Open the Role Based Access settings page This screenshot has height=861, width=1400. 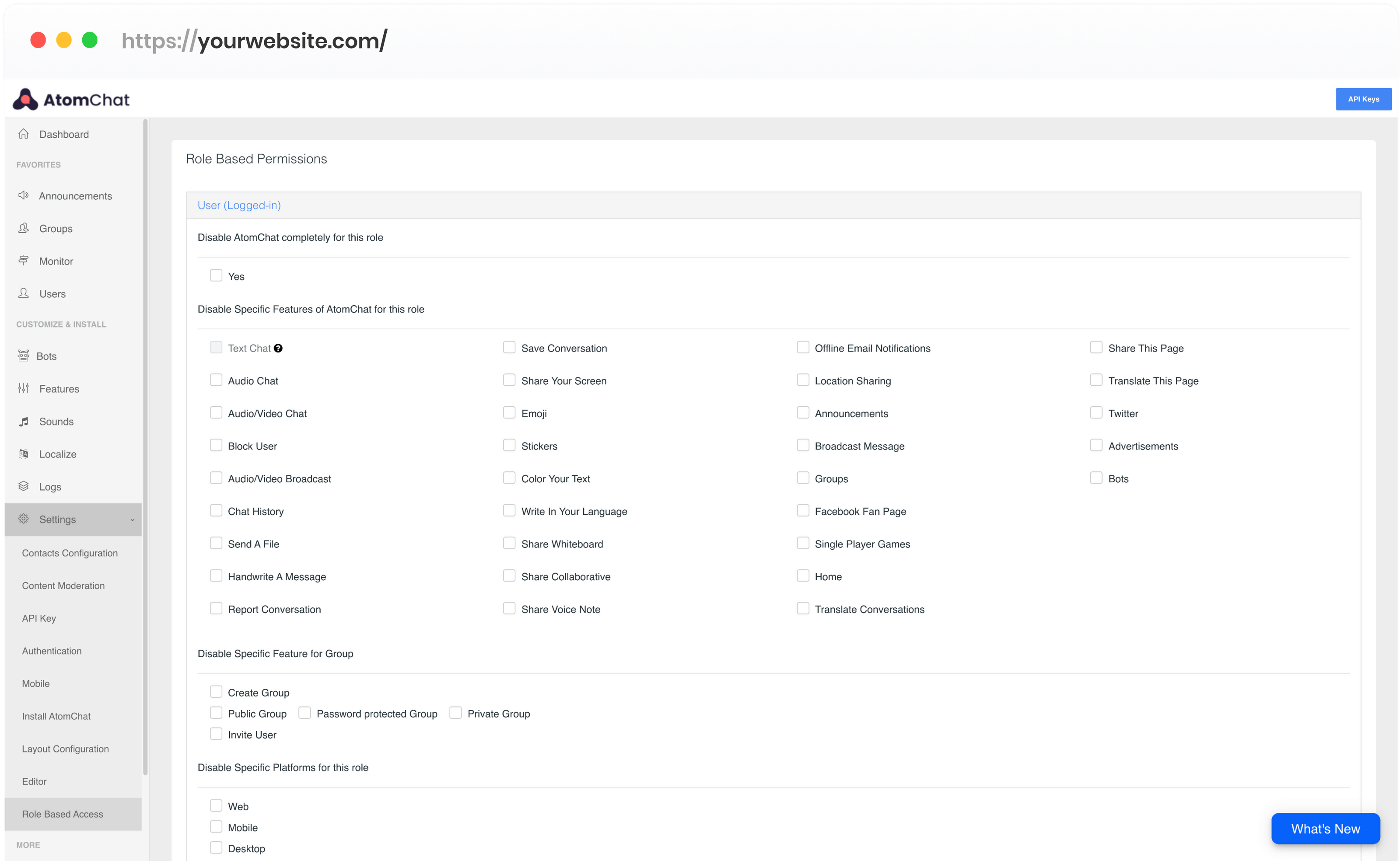[62, 814]
